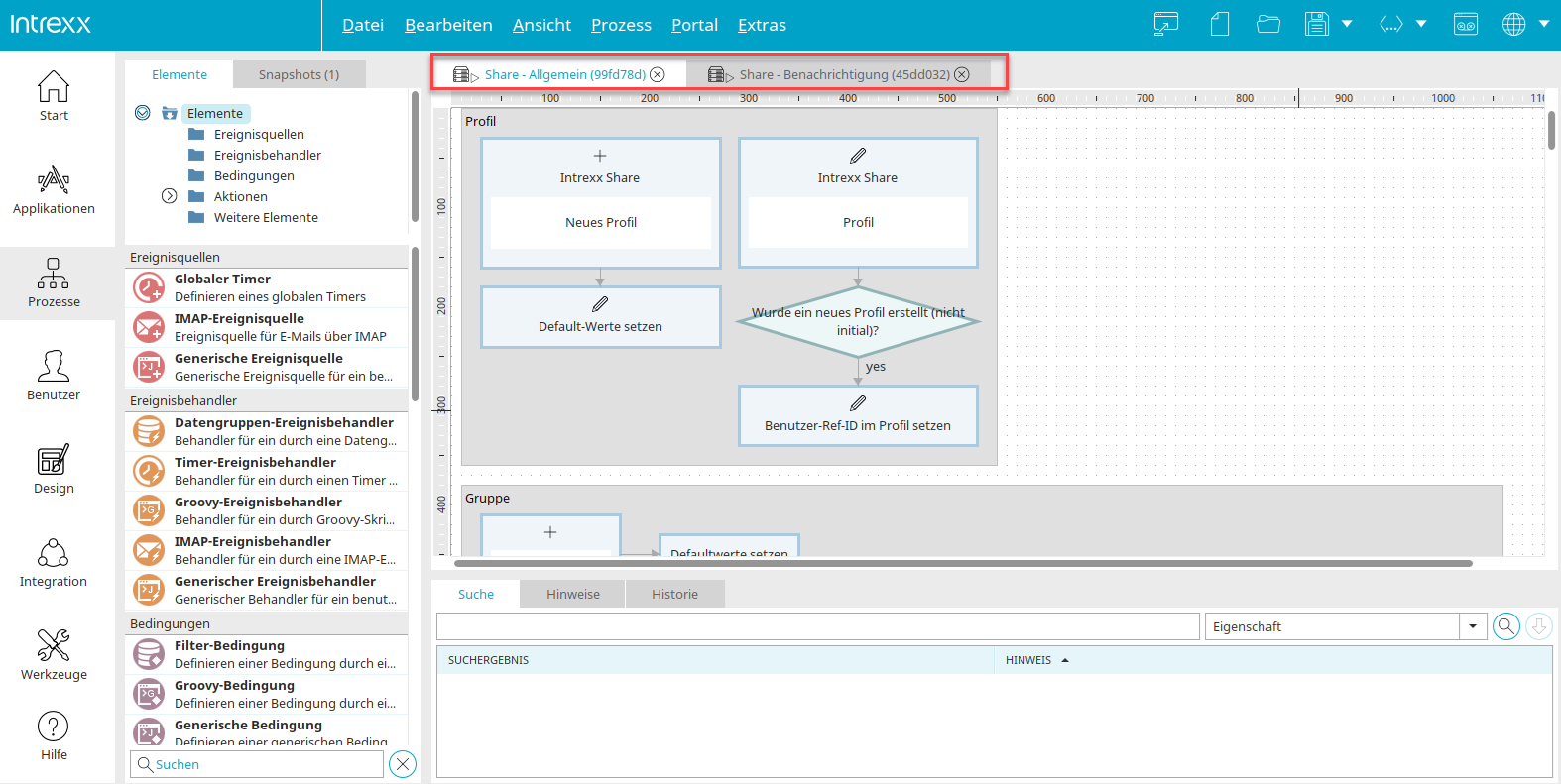Switch to the Snapshots (1) tab
Screen dimensions: 1561x784
tap(299, 74)
